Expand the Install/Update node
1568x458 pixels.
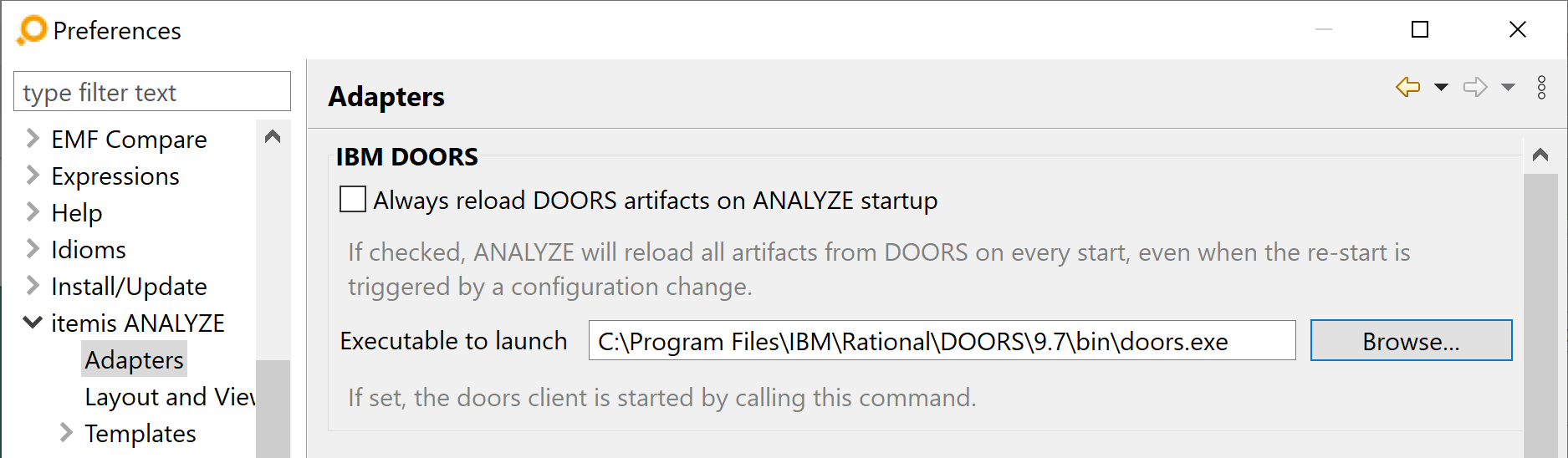point(33,285)
